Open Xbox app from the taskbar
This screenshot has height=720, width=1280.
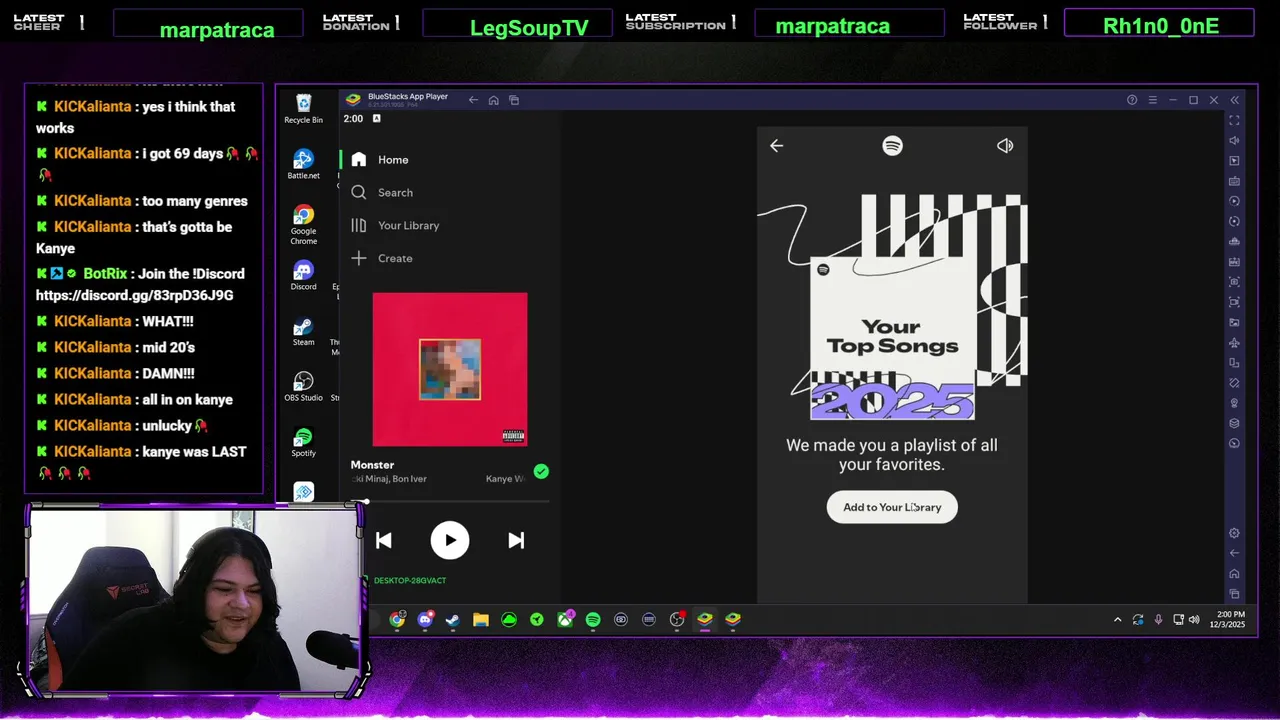tap(565, 620)
